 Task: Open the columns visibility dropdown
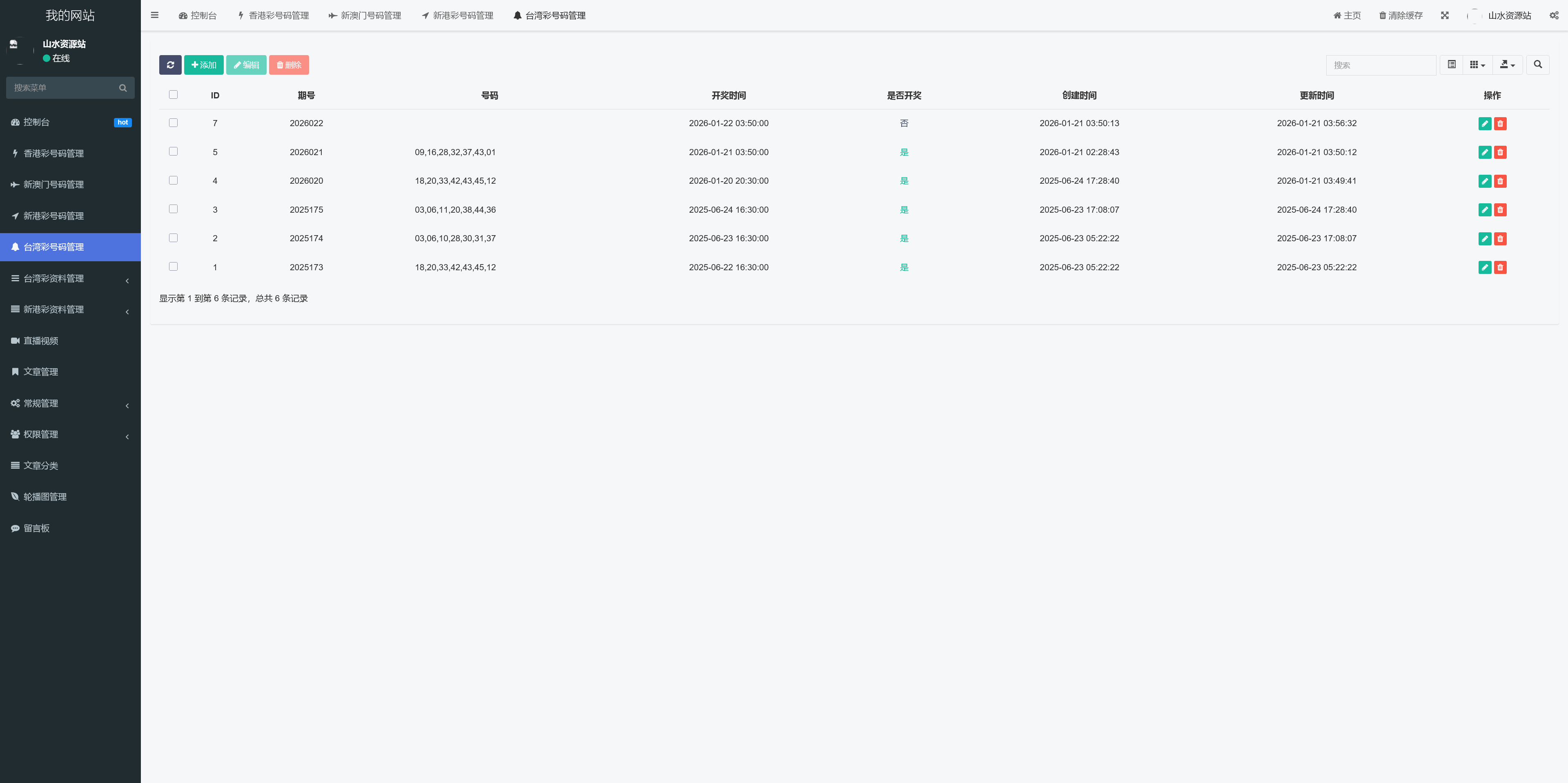click(1477, 65)
